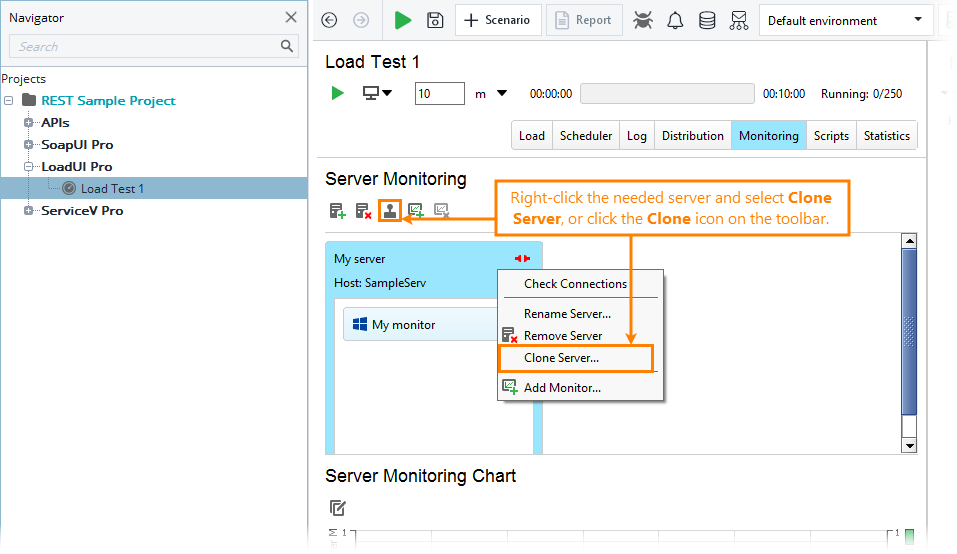Open the debug bug icon in toolbar
Screen dimensions: 957x554
pyautogui.click(x=643, y=20)
